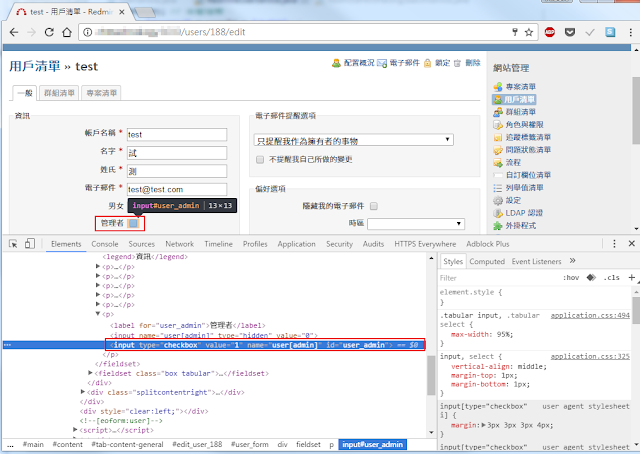Click the Elements panel vertical scrollbar thumb
640x454 pixels.
pyautogui.click(x=431, y=375)
